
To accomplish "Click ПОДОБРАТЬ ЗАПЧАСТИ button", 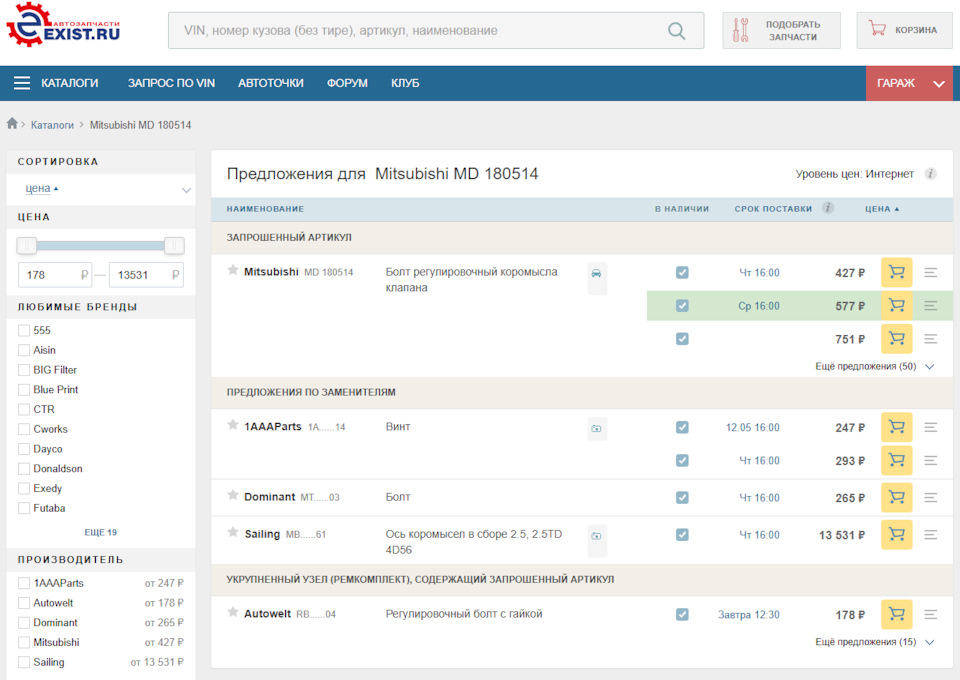I will coord(781,31).
